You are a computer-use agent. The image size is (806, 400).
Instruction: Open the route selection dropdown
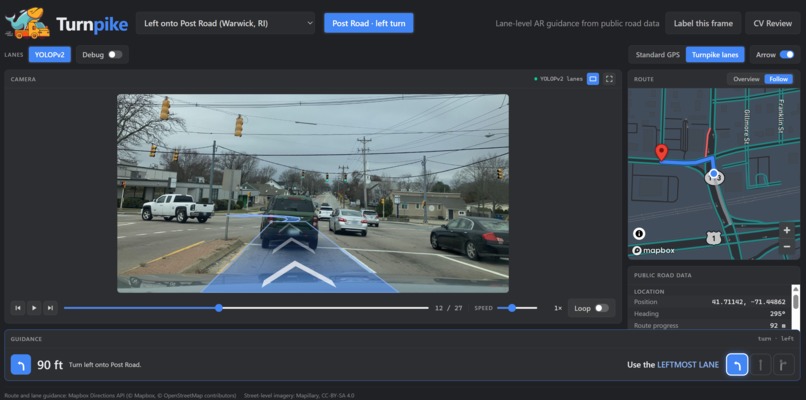tap(225, 23)
